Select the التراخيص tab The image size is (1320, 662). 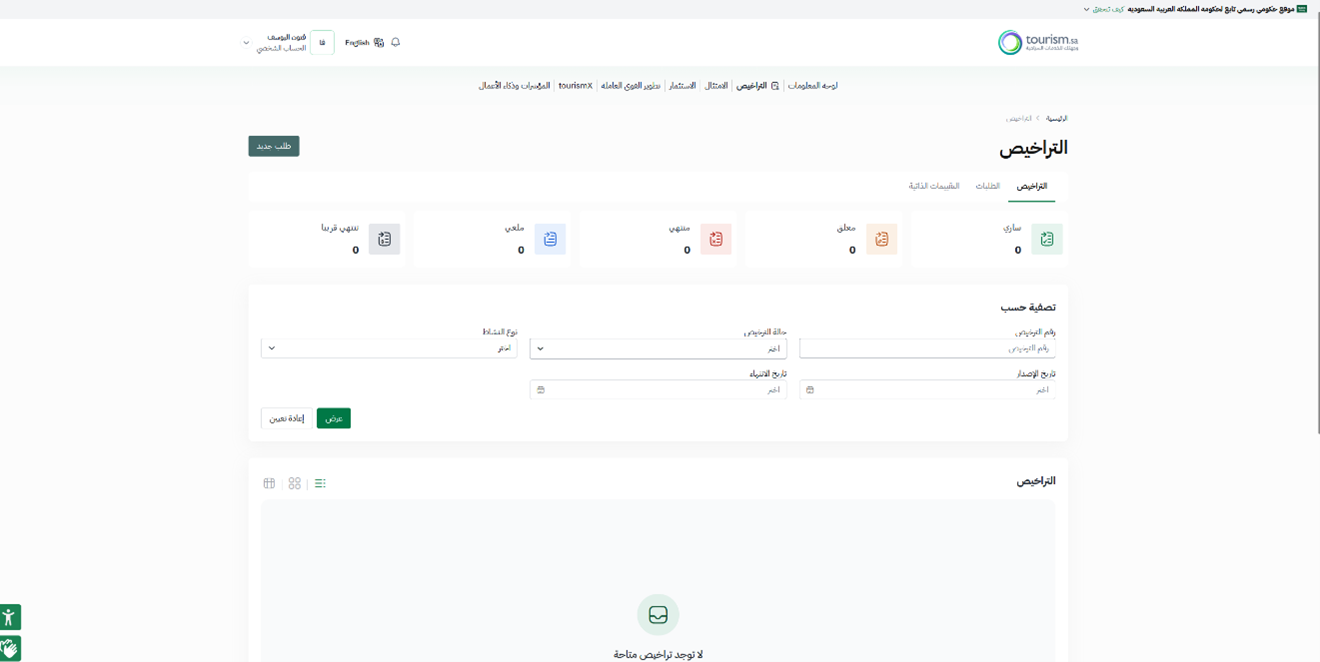click(1031, 186)
